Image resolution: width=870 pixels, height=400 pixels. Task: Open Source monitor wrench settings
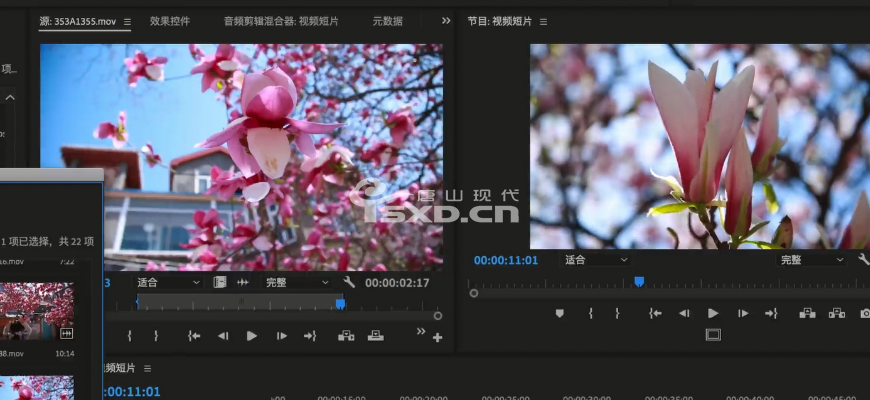tap(349, 282)
